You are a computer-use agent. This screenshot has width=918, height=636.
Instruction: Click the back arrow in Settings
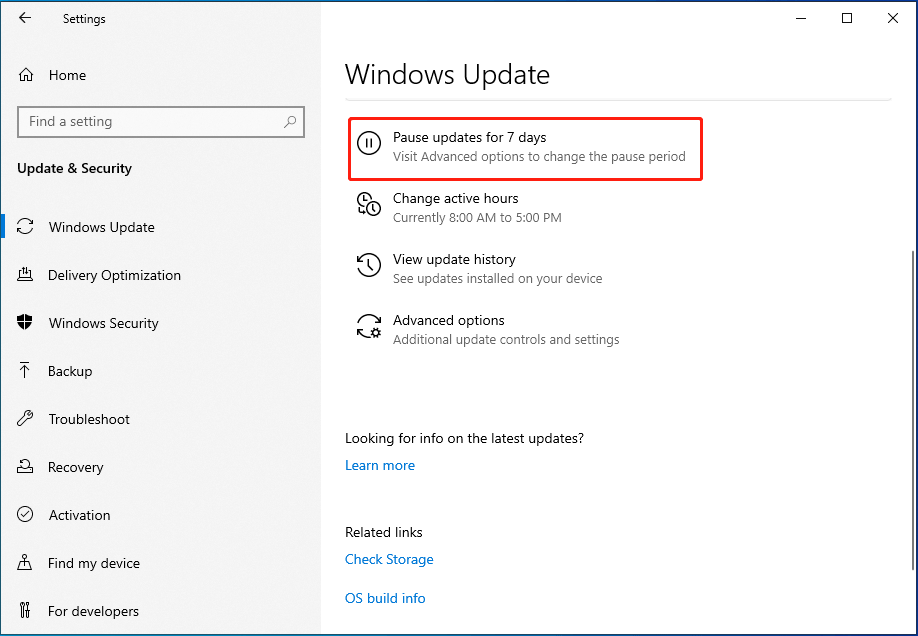[25, 18]
